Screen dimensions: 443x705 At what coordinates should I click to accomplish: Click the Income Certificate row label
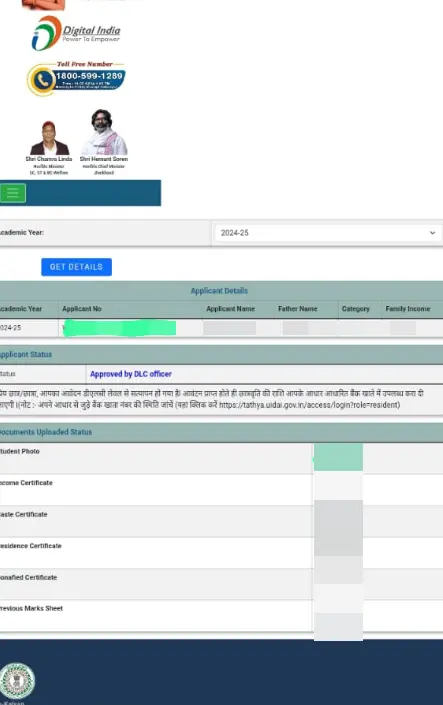click(x=26, y=483)
